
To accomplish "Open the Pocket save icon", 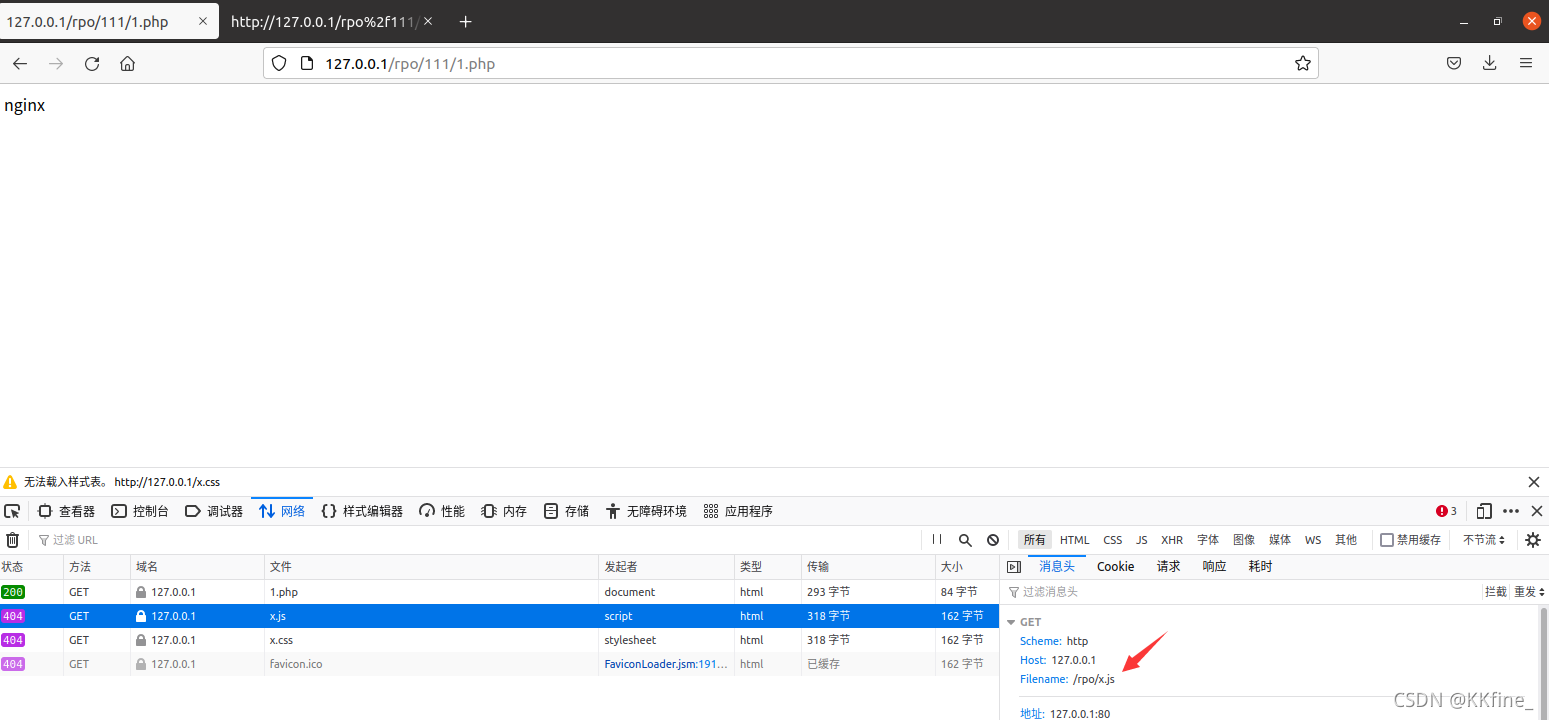I will (1454, 63).
